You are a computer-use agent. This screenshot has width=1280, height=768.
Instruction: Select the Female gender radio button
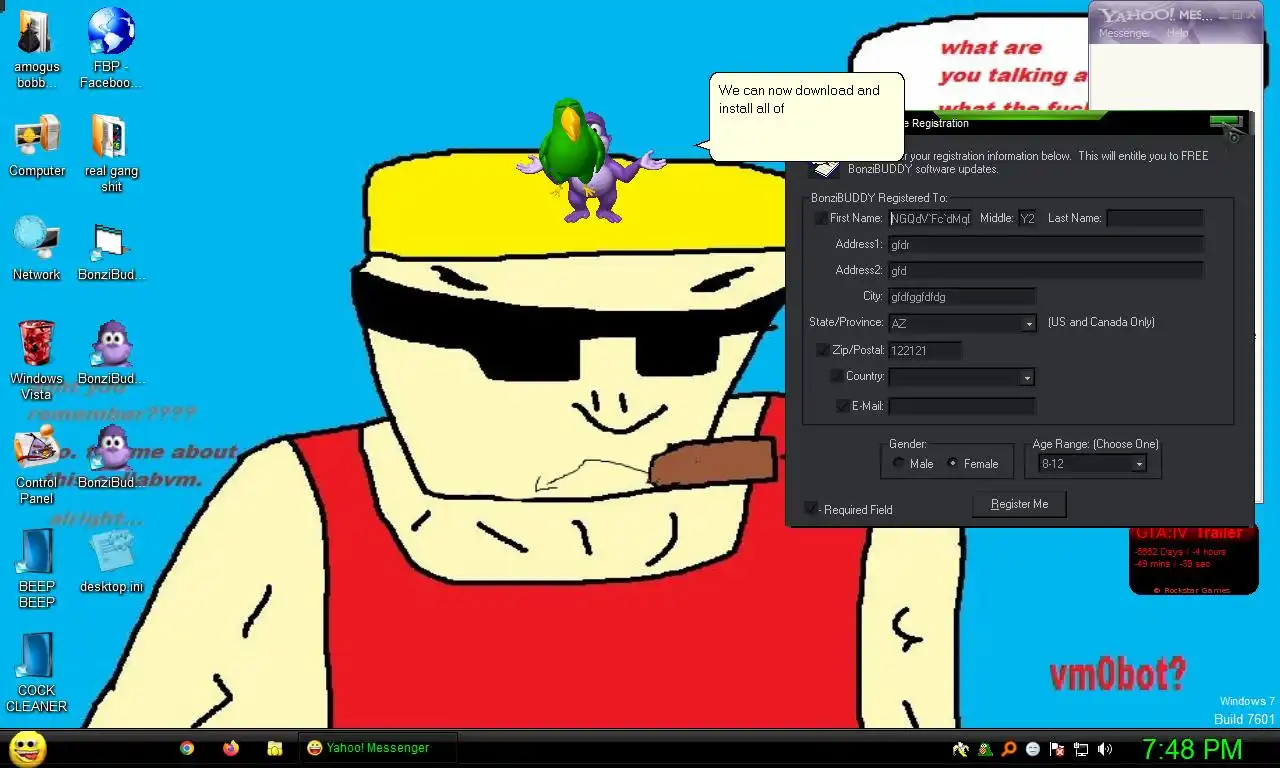coord(952,463)
